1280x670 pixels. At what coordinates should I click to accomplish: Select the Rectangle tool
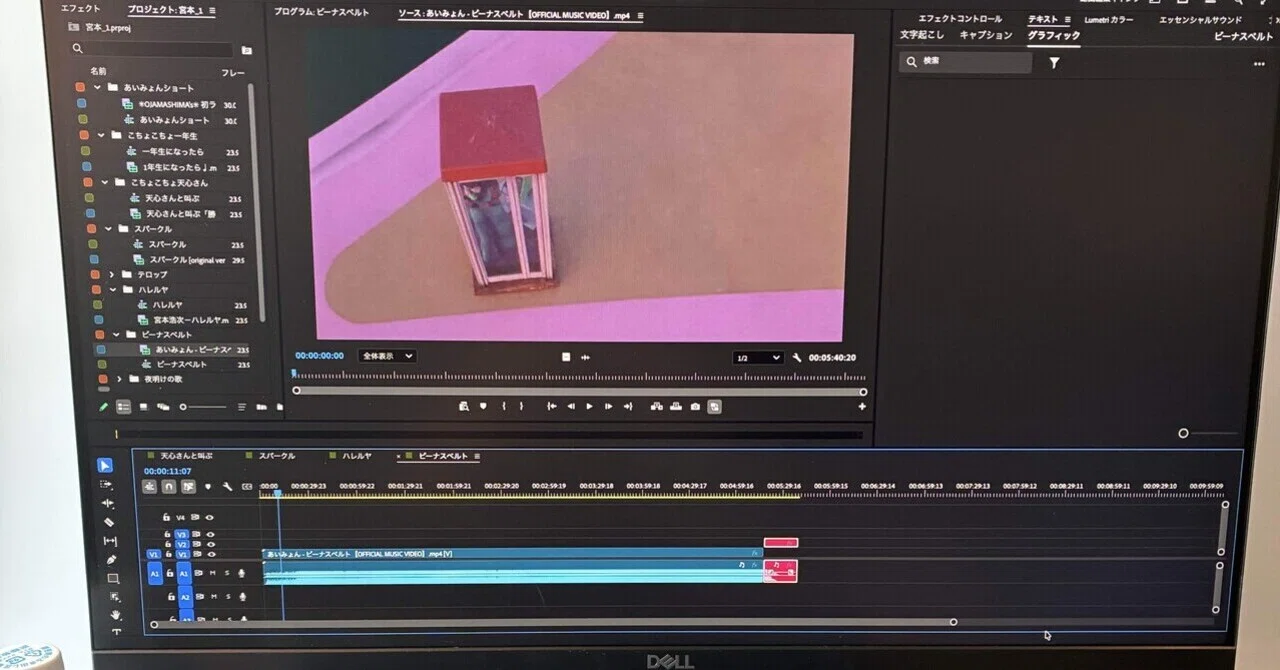[113, 578]
